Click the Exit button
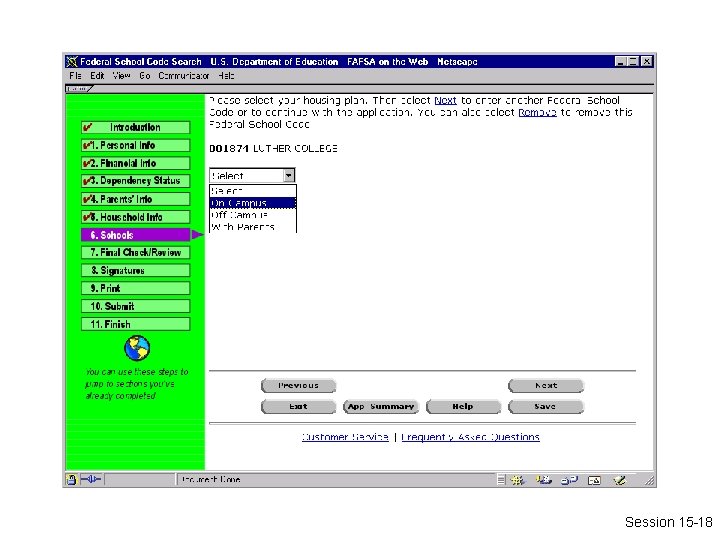This screenshot has height=540, width=720. point(298,406)
